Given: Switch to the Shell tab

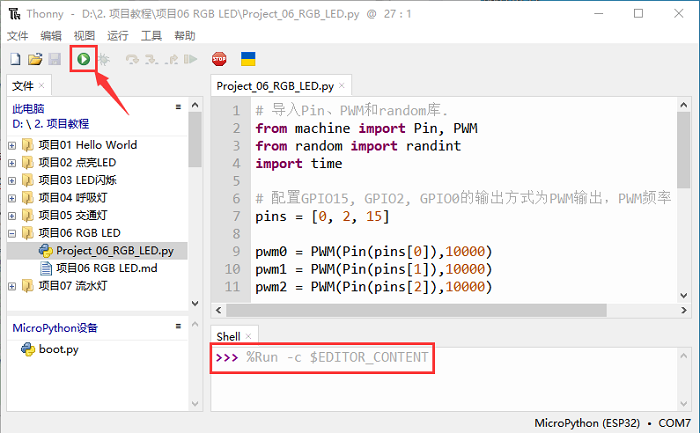Looking at the screenshot, I should (x=229, y=336).
